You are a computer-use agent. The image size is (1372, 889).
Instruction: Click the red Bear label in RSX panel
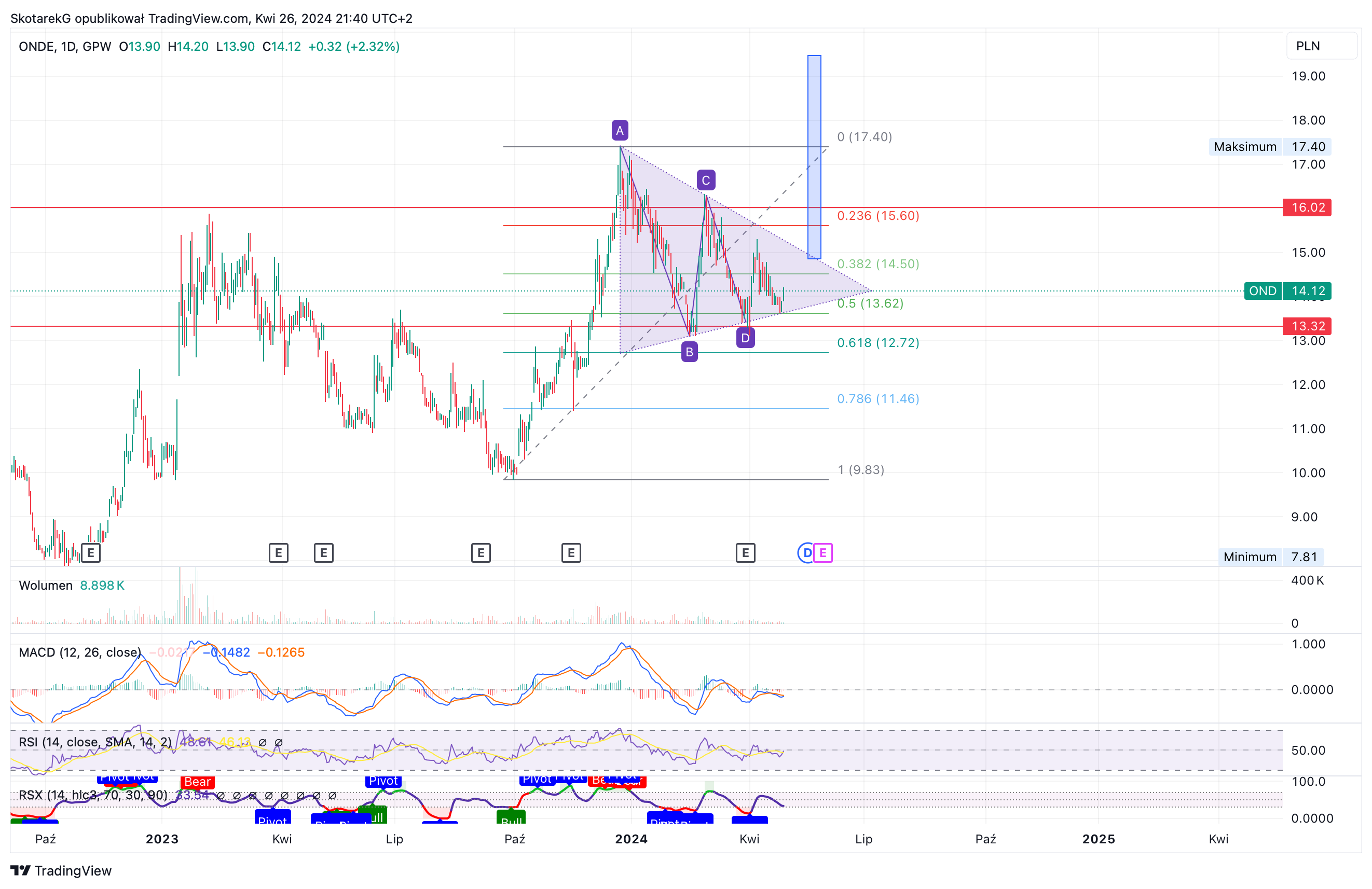click(x=197, y=782)
